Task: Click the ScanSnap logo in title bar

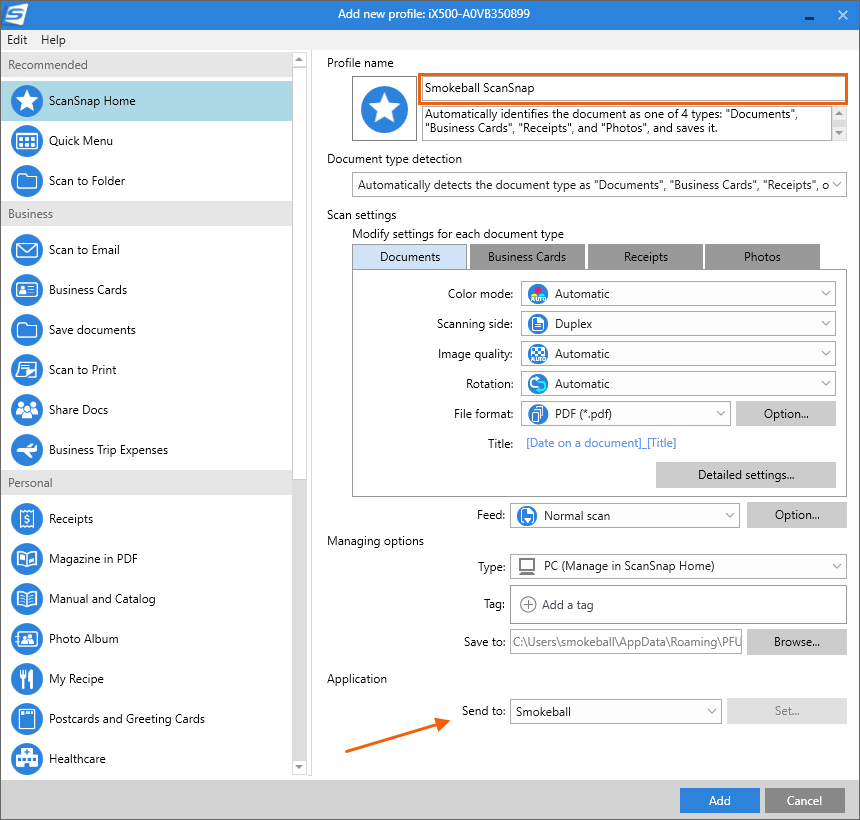Action: (x=15, y=14)
